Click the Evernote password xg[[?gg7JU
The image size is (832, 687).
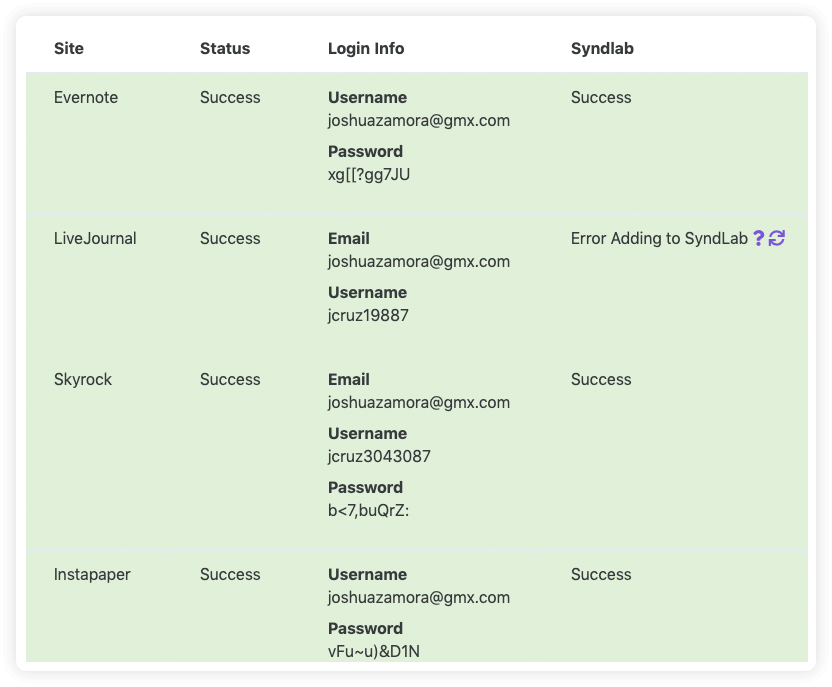click(x=369, y=175)
